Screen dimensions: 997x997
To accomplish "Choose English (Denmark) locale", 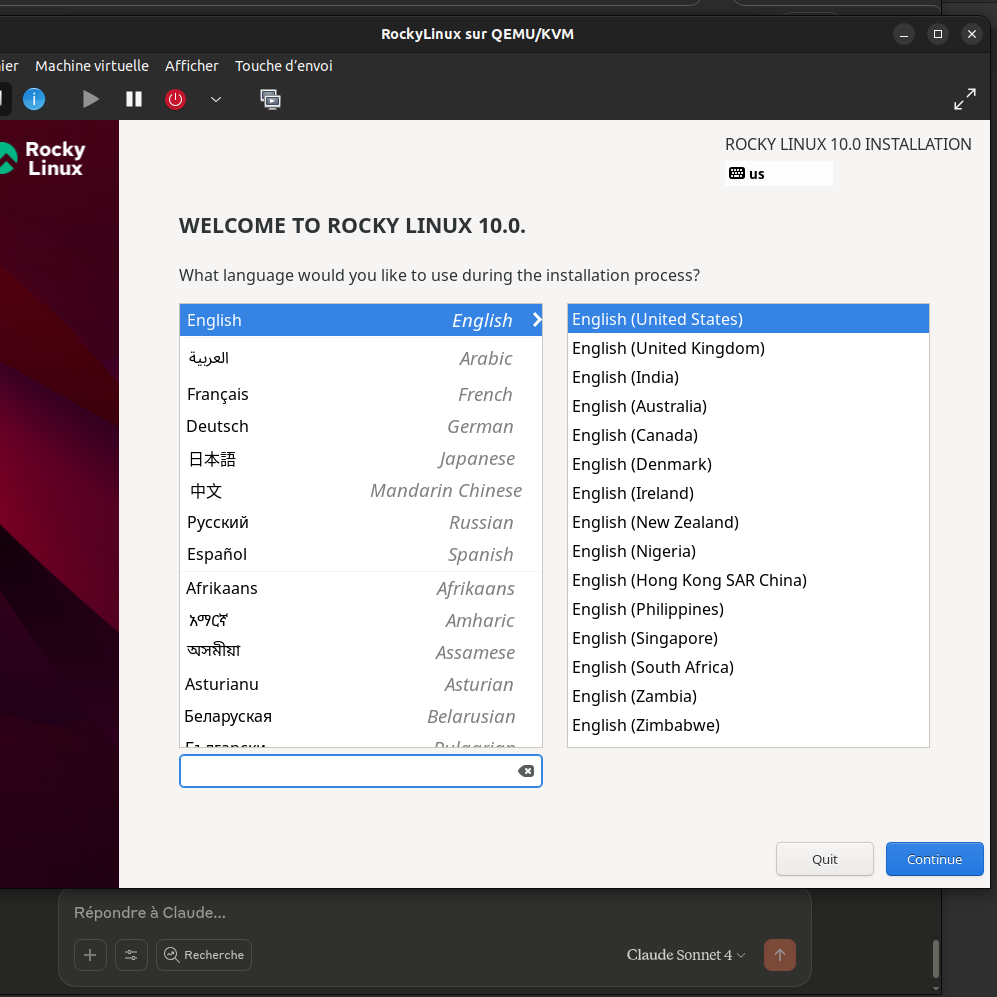I will (x=748, y=464).
